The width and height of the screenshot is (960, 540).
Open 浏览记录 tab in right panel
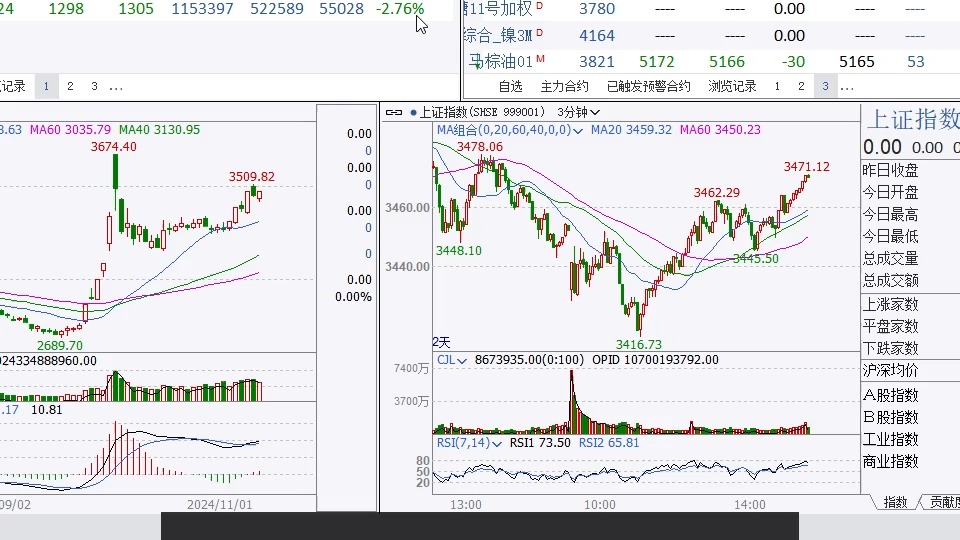point(732,86)
